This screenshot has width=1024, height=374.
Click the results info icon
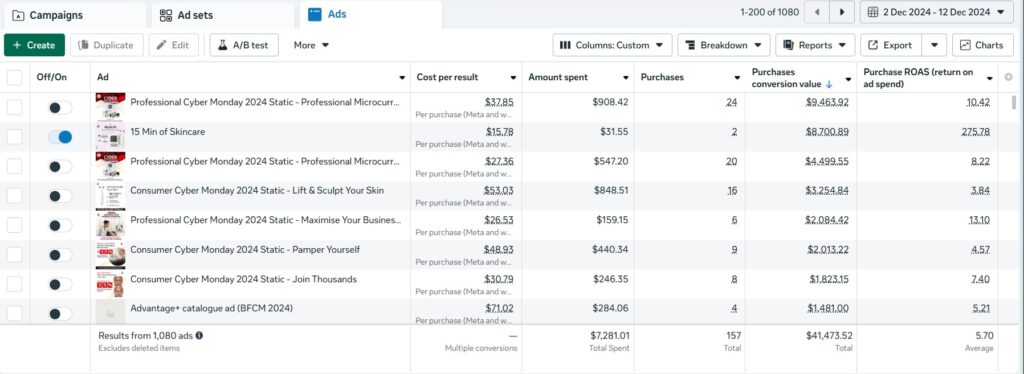199,335
